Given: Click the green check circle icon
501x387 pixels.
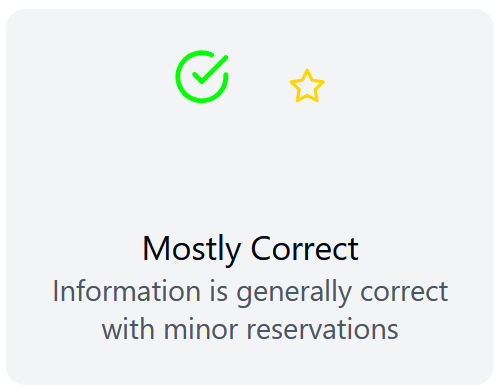Looking at the screenshot, I should tap(202, 77).
